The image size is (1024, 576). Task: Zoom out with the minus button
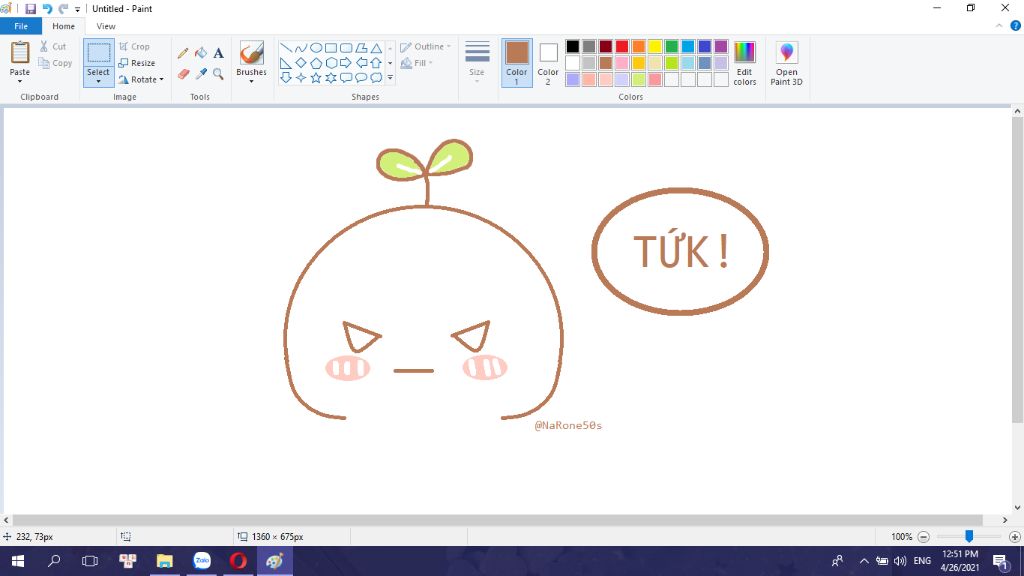[x=923, y=537]
